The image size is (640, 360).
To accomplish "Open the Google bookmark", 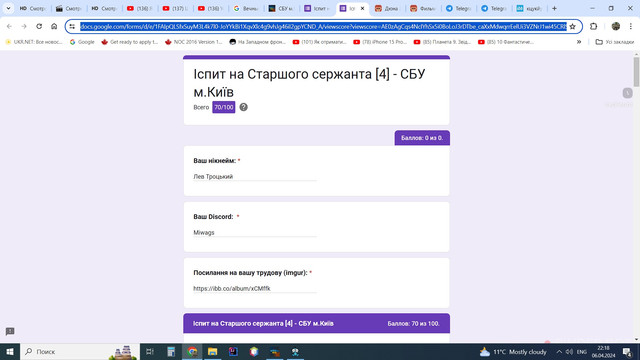I will (82, 42).
